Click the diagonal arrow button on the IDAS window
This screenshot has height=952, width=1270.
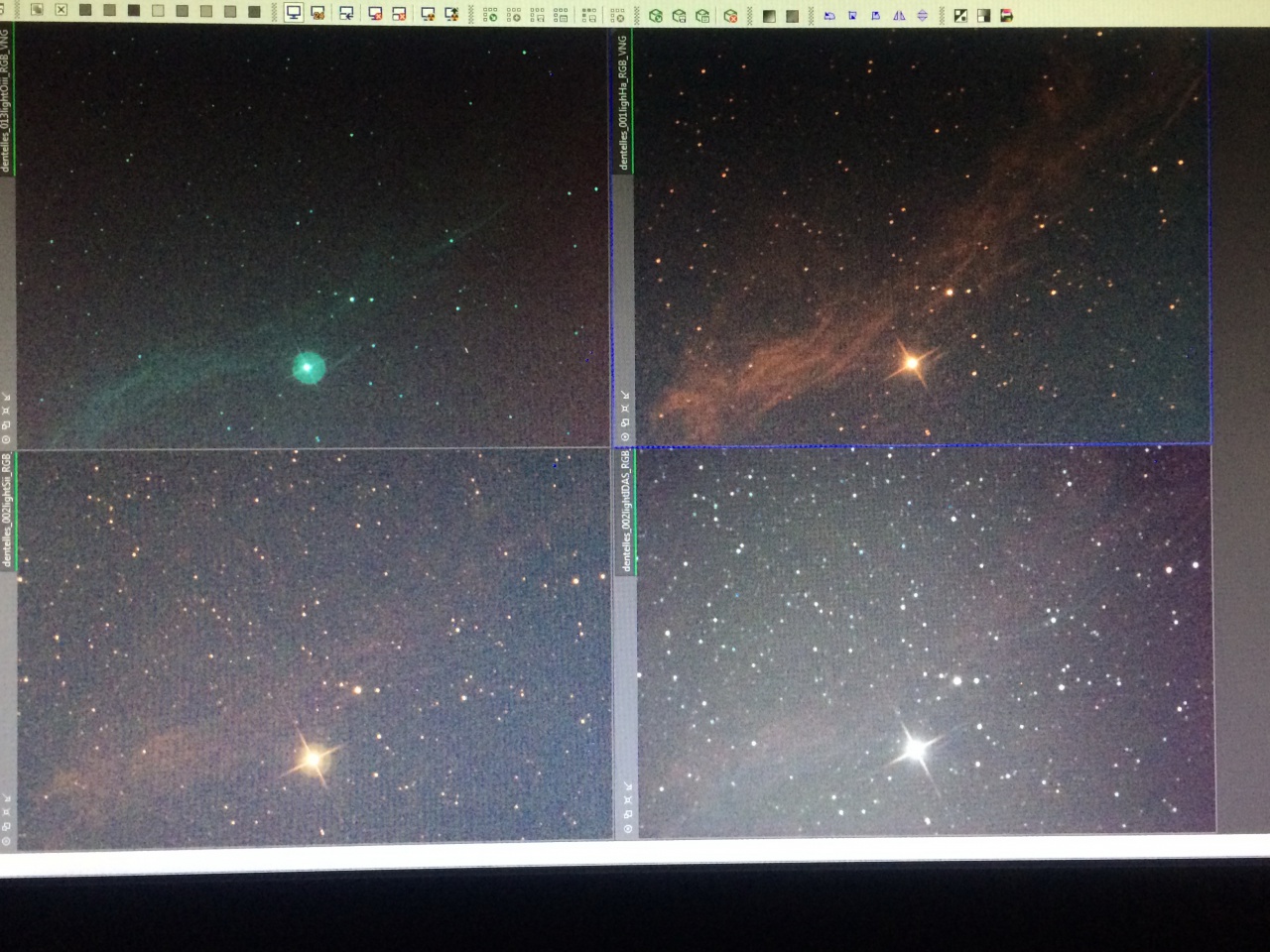[x=627, y=786]
